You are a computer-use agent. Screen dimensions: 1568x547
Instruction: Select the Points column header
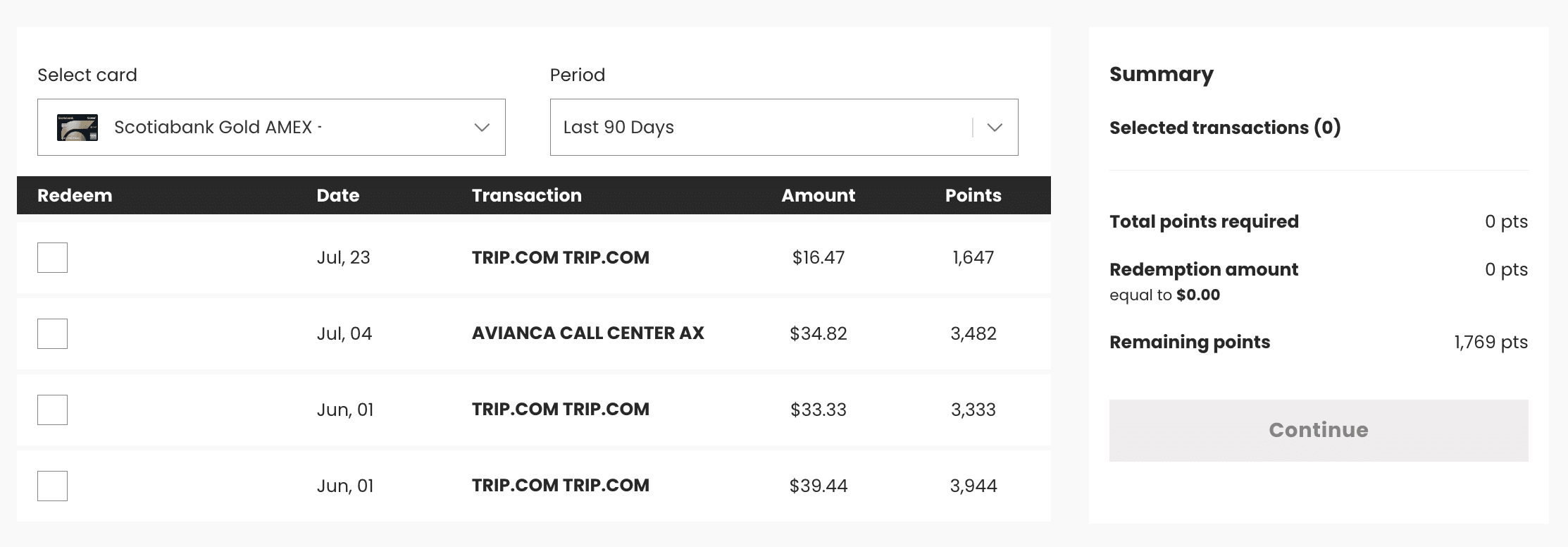tap(973, 195)
